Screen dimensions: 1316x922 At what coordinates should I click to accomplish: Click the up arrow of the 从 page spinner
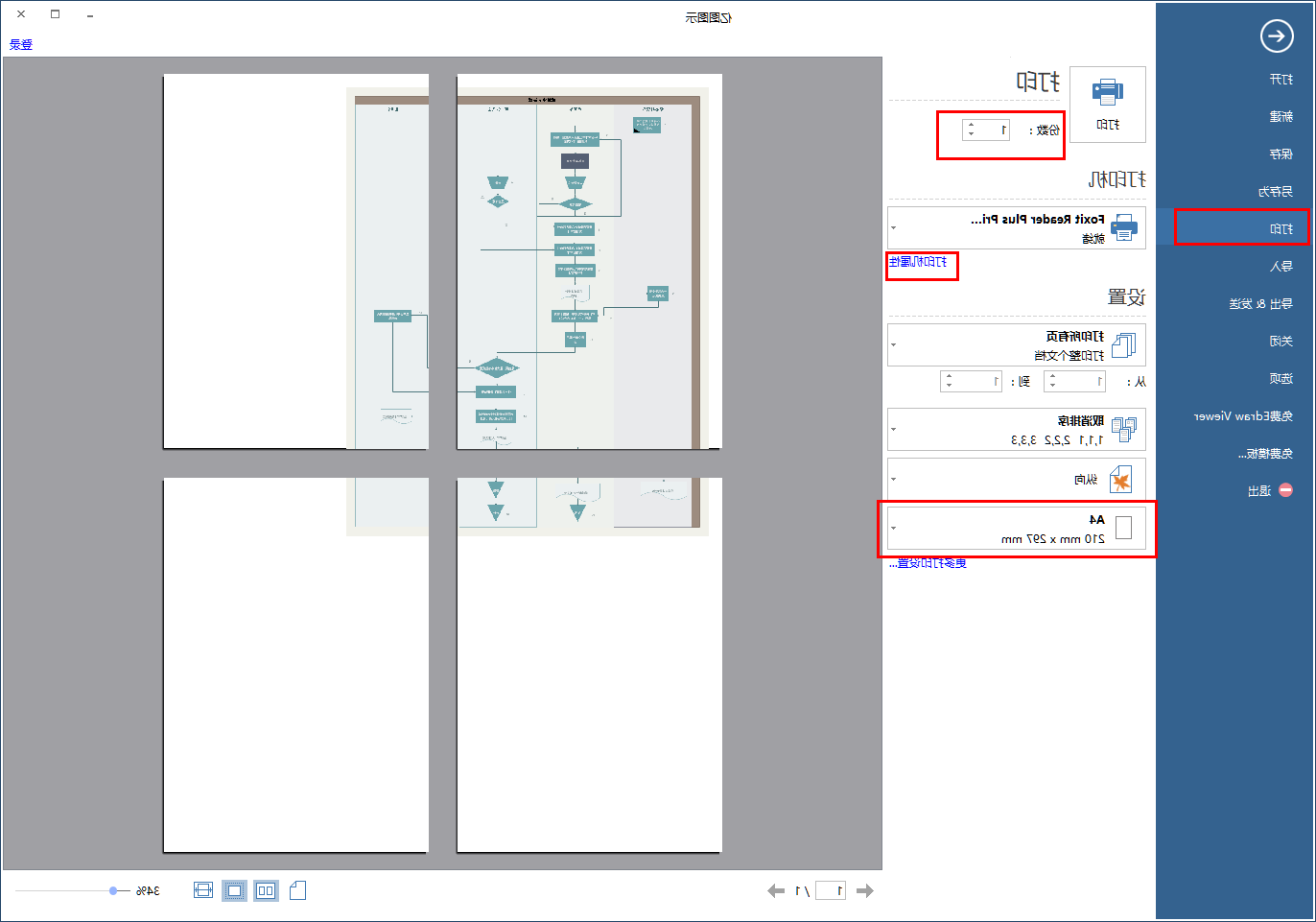click(x=1052, y=377)
